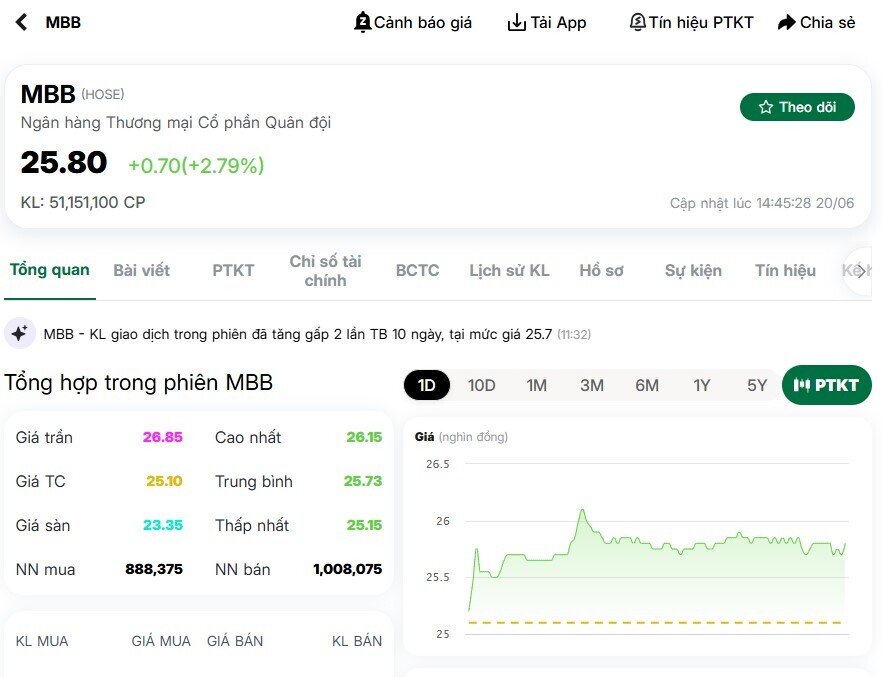Select the 1Y chart range
883x677 pixels.
click(x=702, y=385)
